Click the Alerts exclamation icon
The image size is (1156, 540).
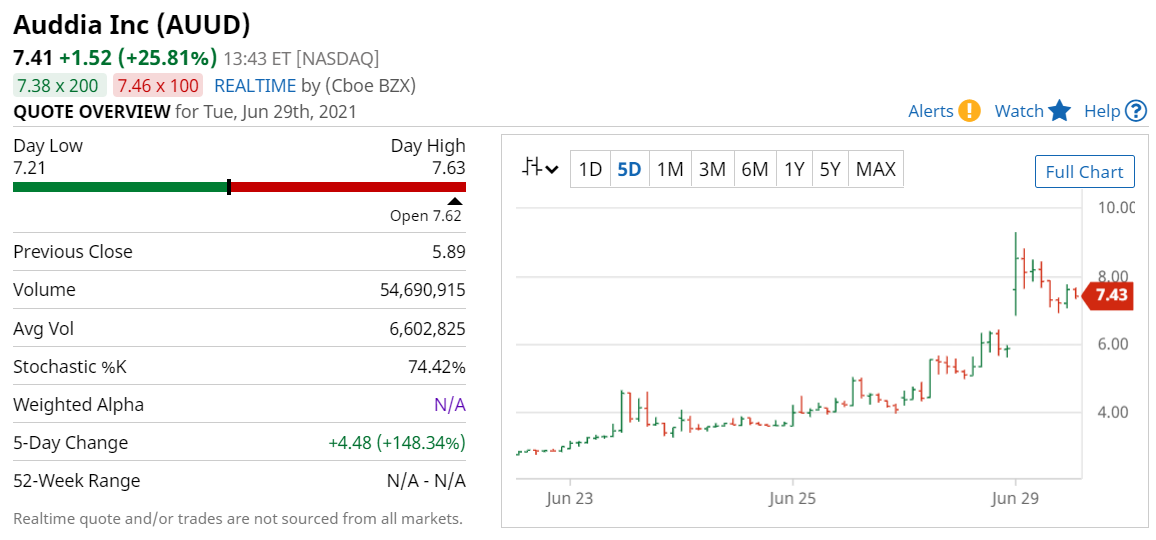tap(969, 111)
